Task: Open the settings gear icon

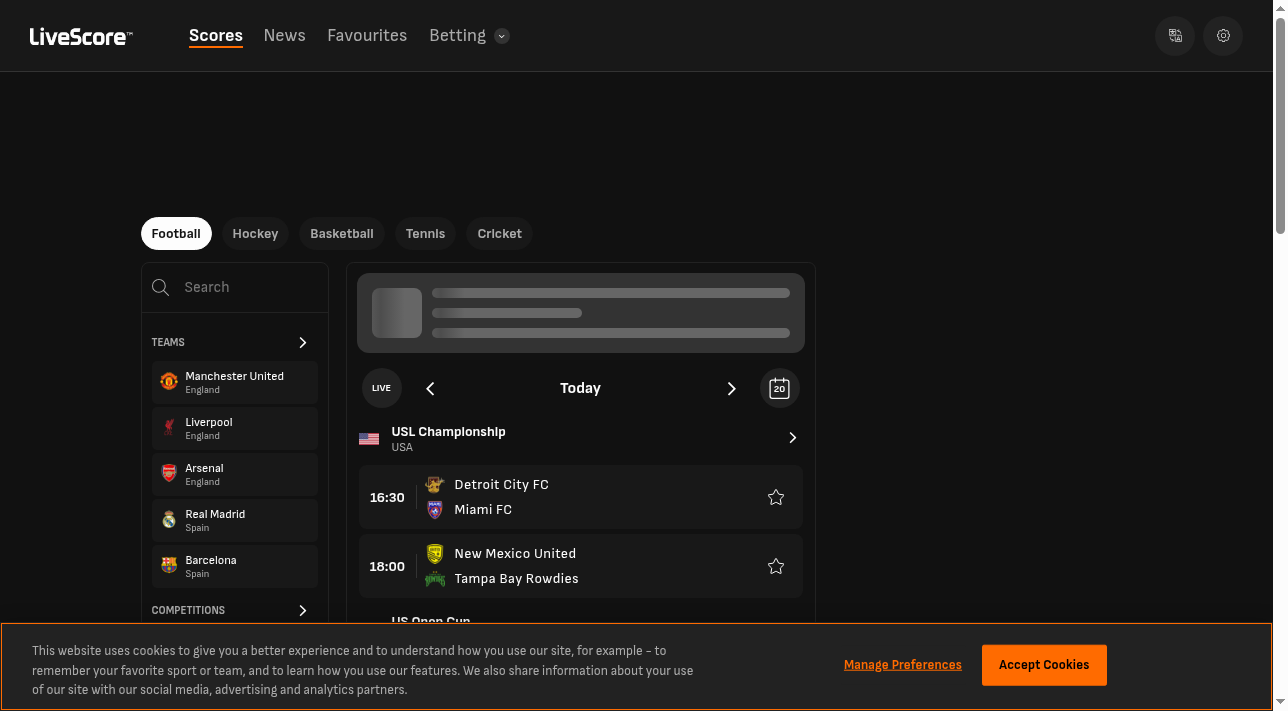Action: point(1223,36)
